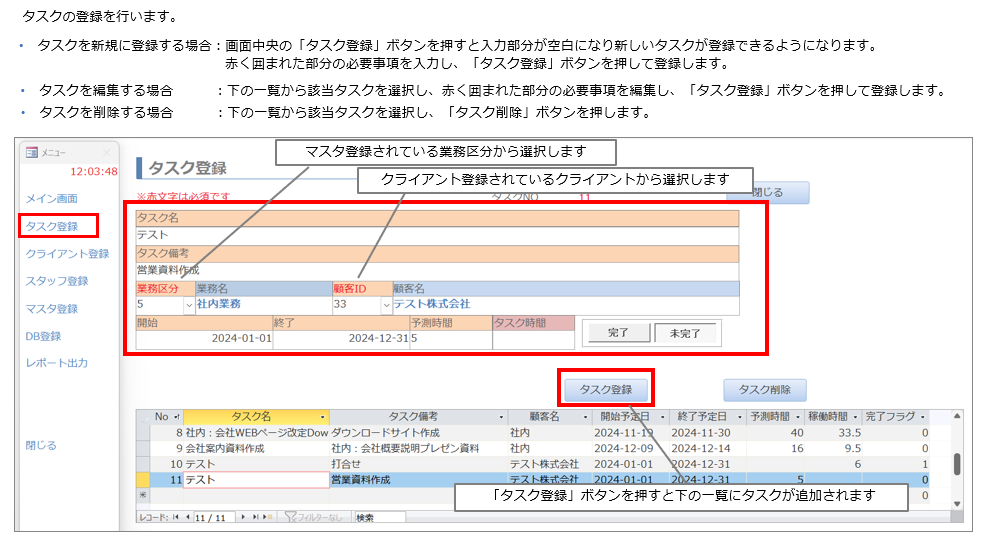Screen dimensions: 985x543
Task: Click the 社内業務 business name field
Action: click(x=264, y=305)
